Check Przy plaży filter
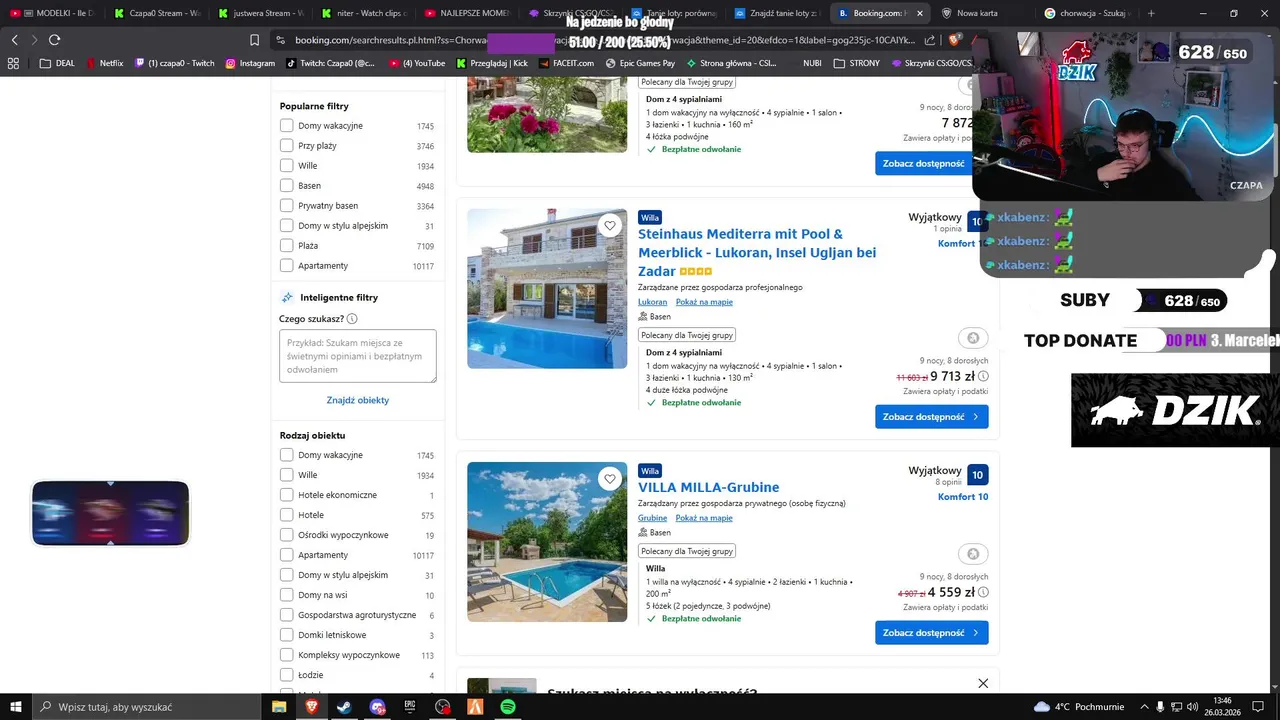Screen dimensions: 1280x720 click(x=287, y=146)
